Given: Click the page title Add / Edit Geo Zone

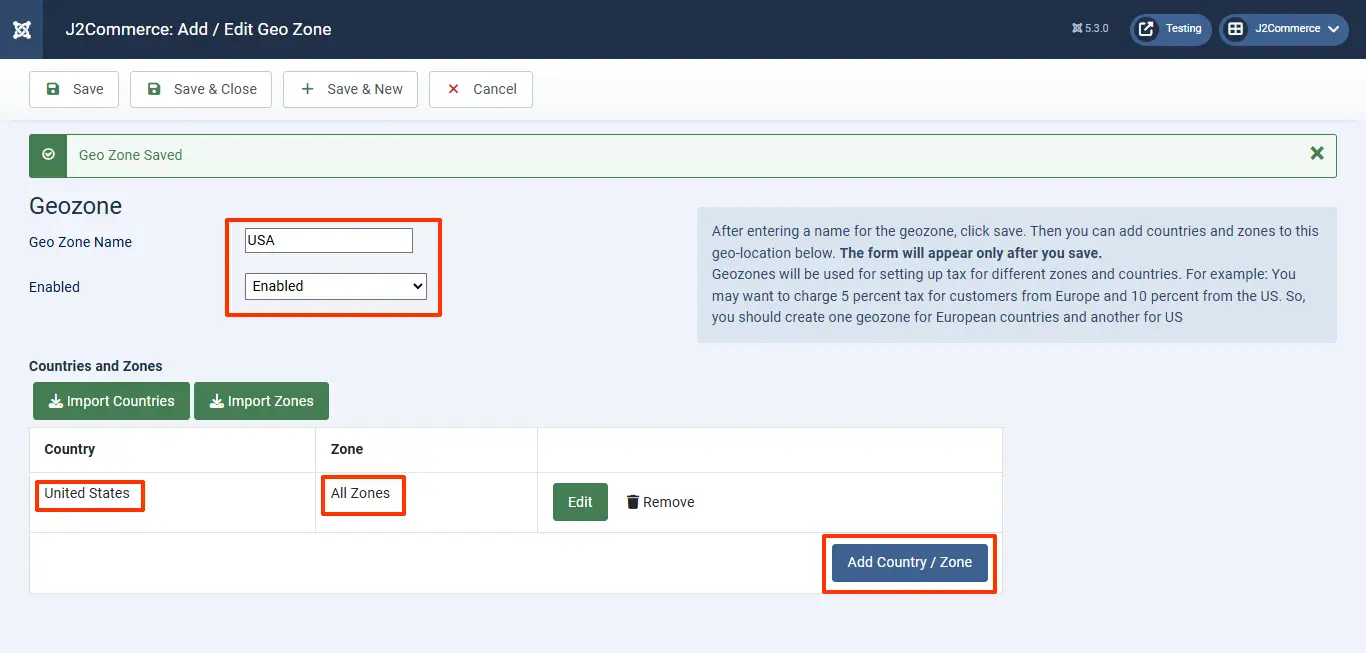Looking at the screenshot, I should pos(198,29).
